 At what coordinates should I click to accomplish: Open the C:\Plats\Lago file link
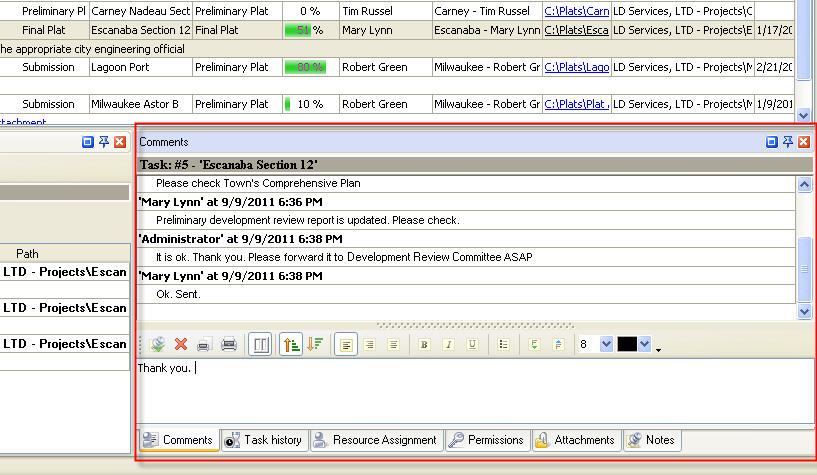(576, 67)
